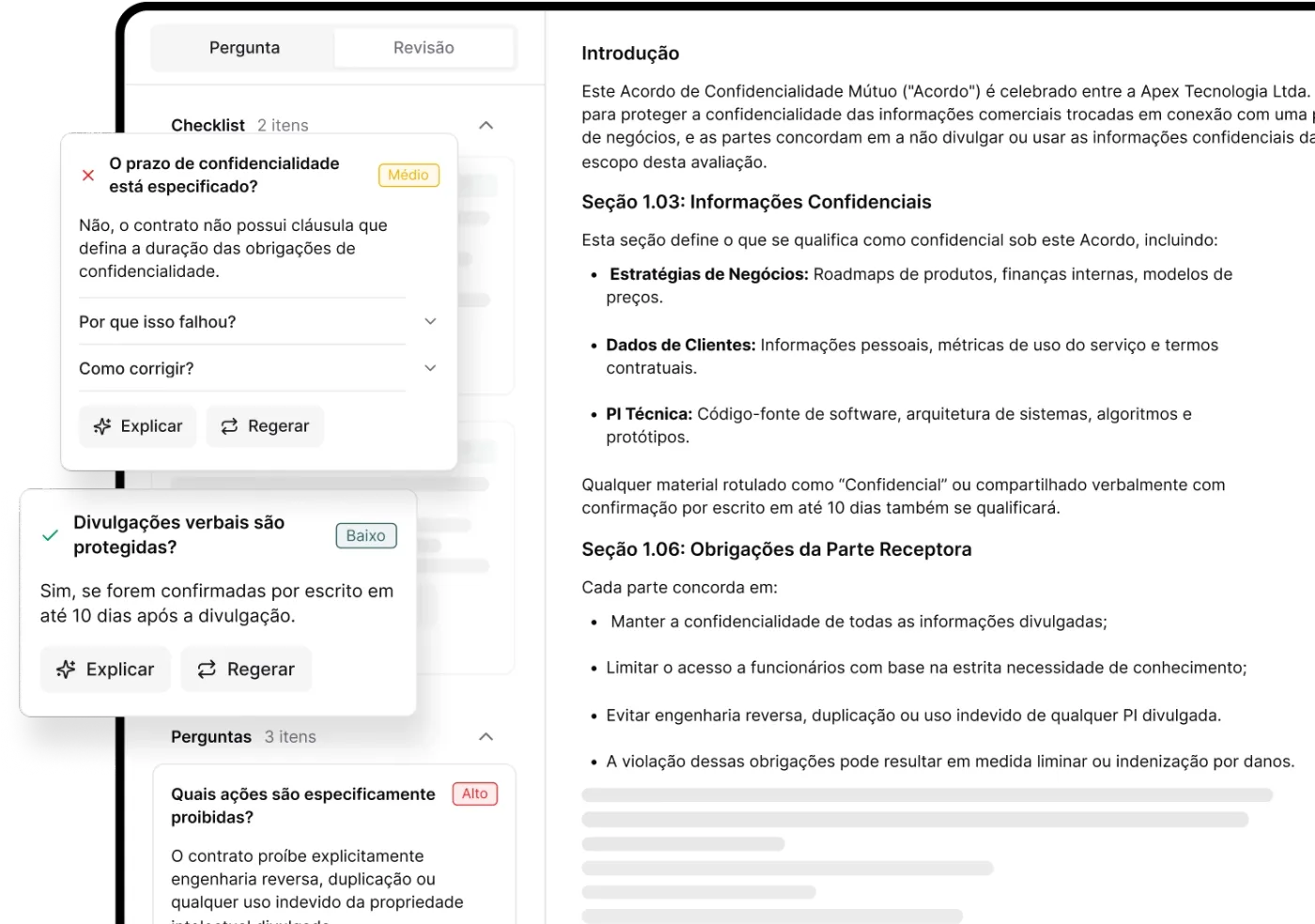1315x924 pixels.
Task: Click sparkle icon on verbal disclosures Explicar
Action: (66, 670)
